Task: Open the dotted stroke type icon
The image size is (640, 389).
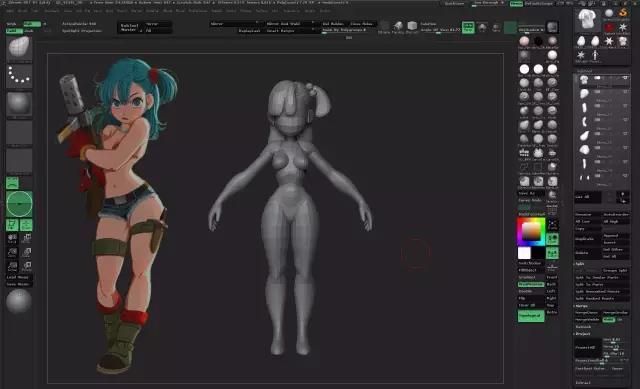Action: 19,76
